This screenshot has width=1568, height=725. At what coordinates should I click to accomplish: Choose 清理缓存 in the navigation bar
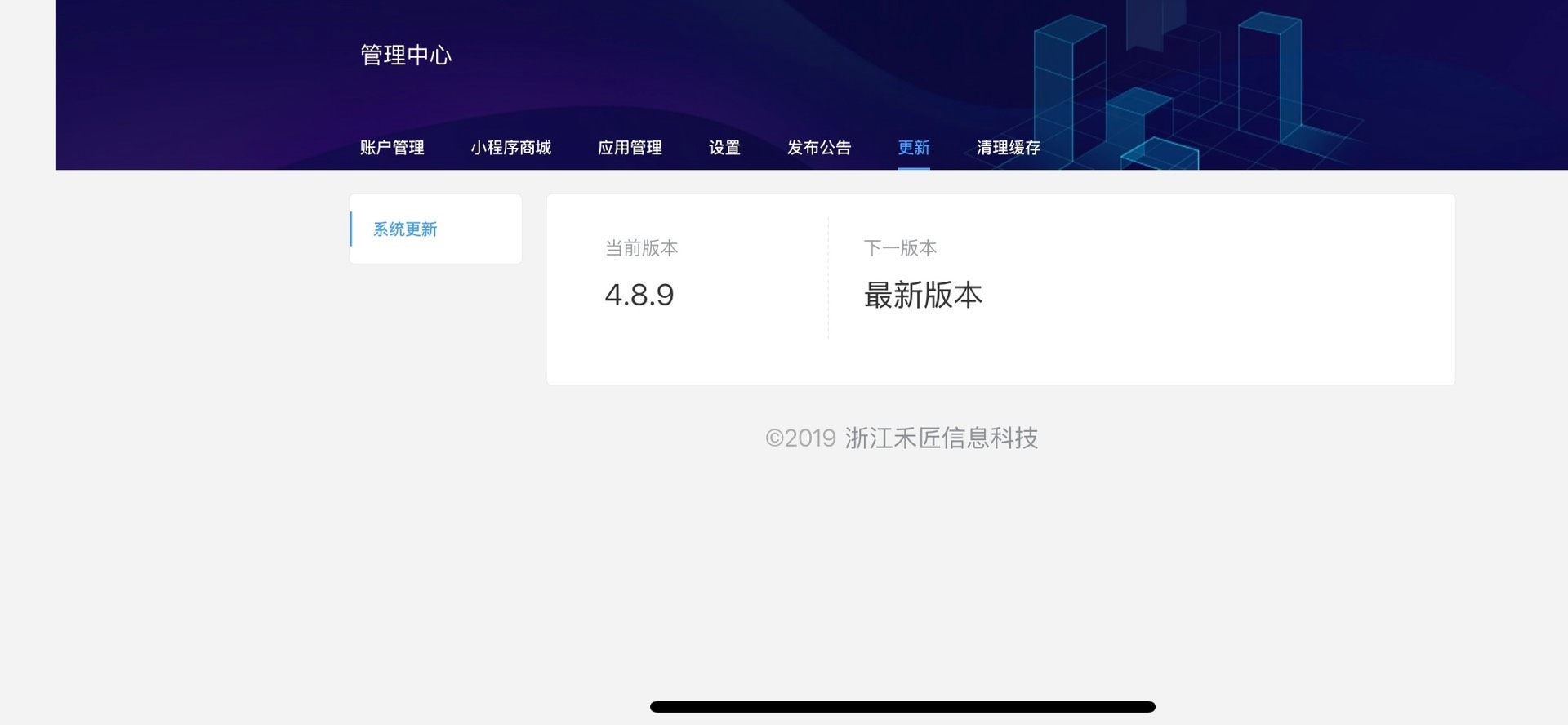point(1009,148)
